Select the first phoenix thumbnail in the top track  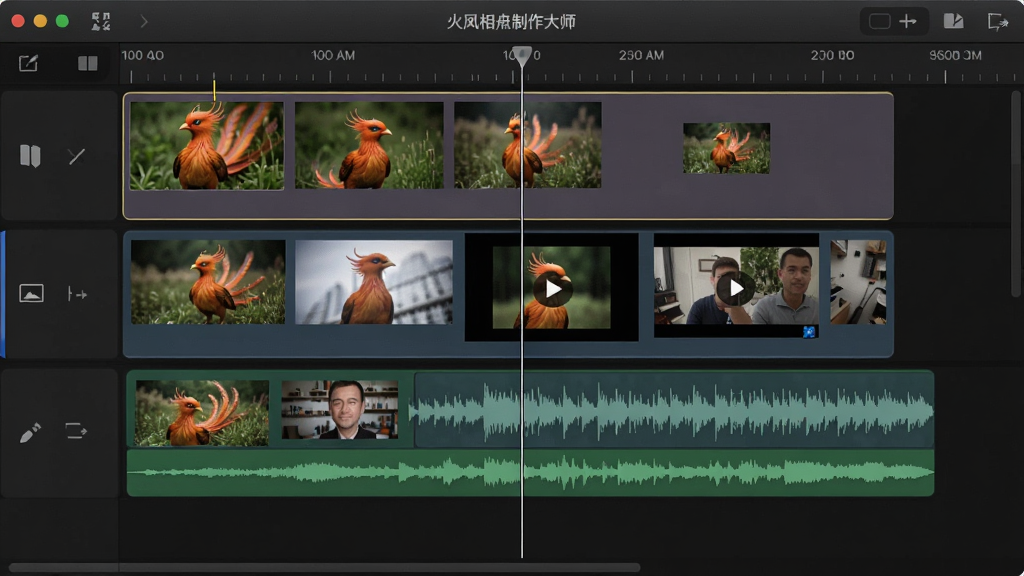pyautogui.click(x=207, y=146)
